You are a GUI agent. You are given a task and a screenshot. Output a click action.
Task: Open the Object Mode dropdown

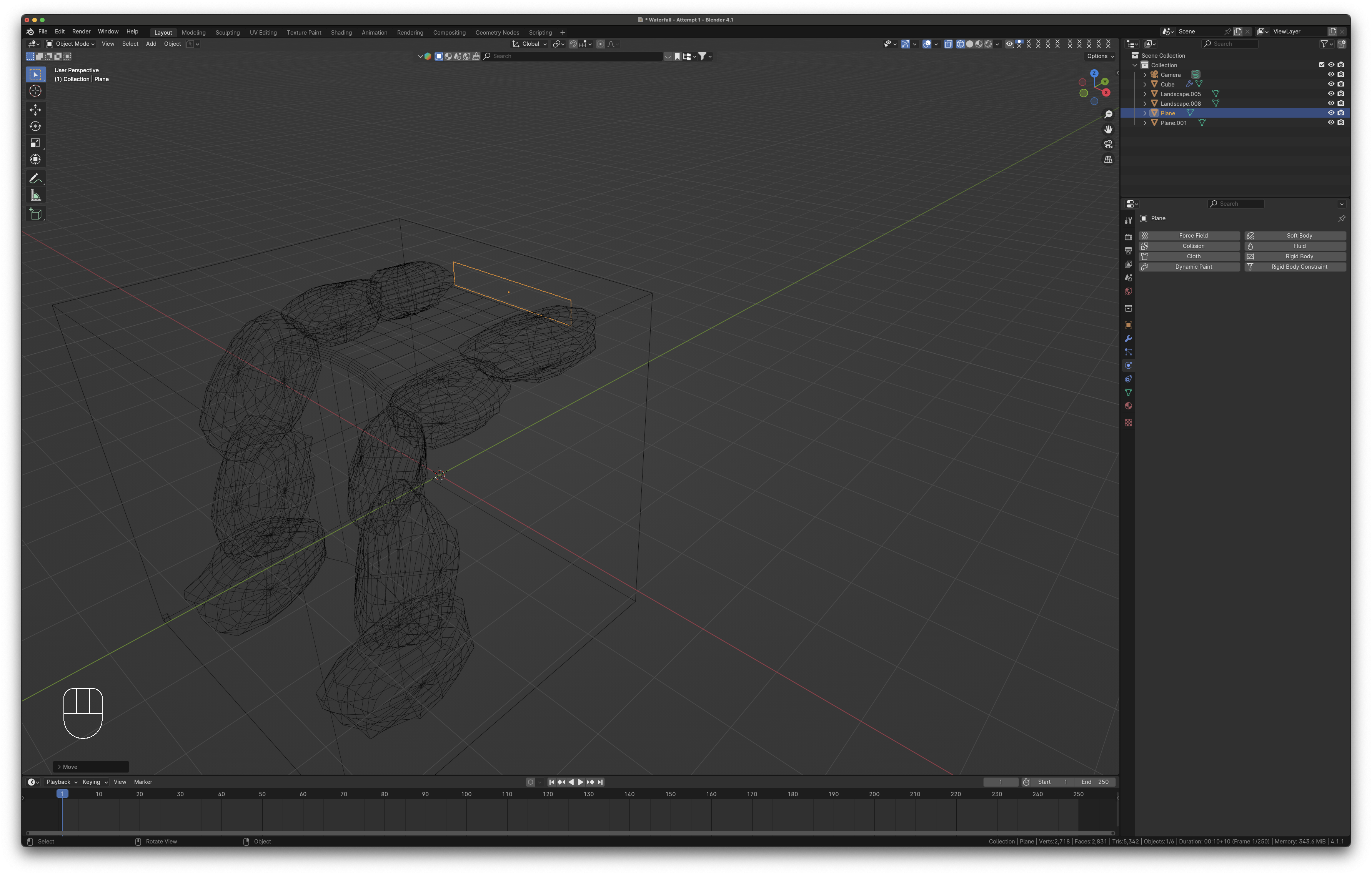tap(71, 44)
